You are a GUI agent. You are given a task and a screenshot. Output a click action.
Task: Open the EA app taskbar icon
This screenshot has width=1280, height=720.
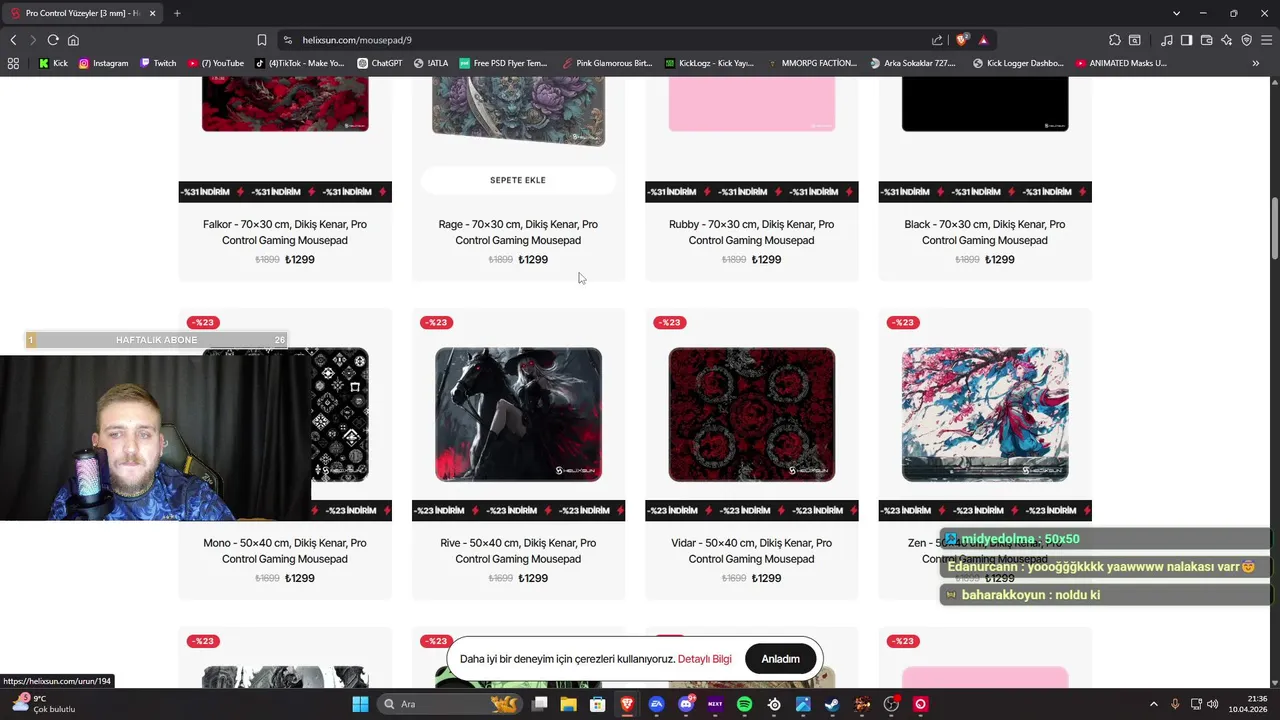point(656,704)
